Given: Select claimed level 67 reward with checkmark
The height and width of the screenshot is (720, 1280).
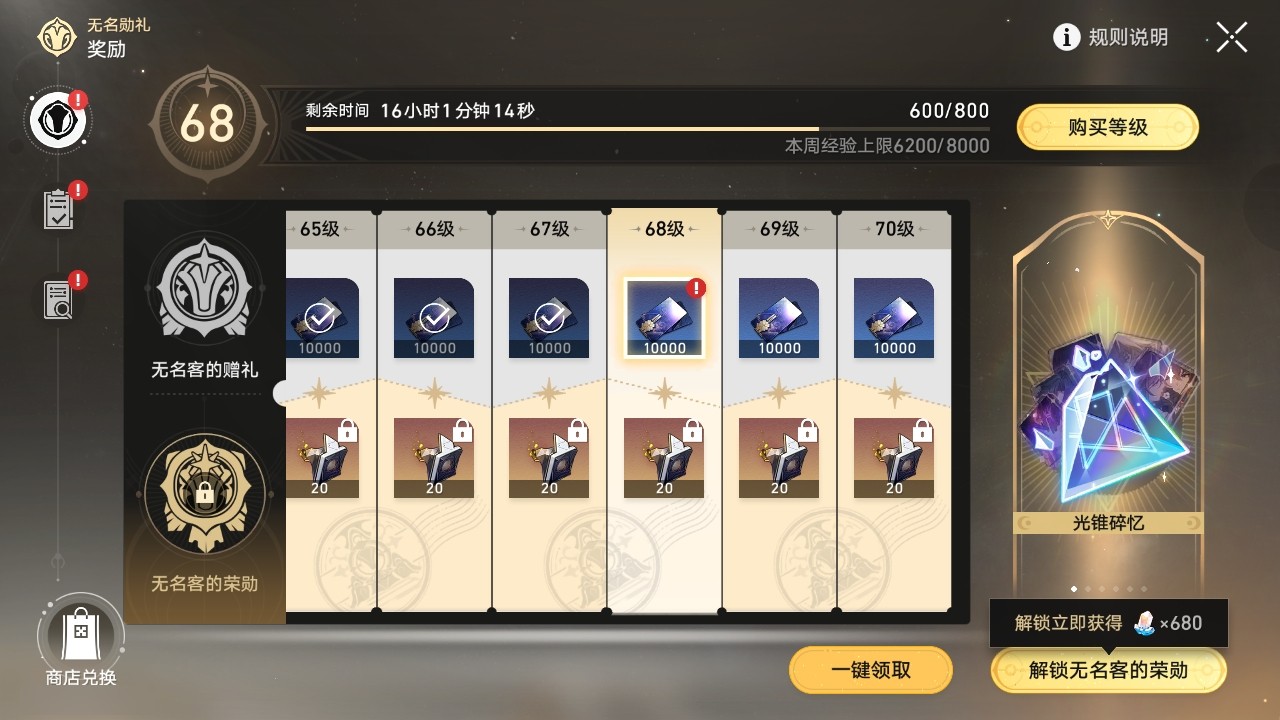Looking at the screenshot, I should 549,318.
